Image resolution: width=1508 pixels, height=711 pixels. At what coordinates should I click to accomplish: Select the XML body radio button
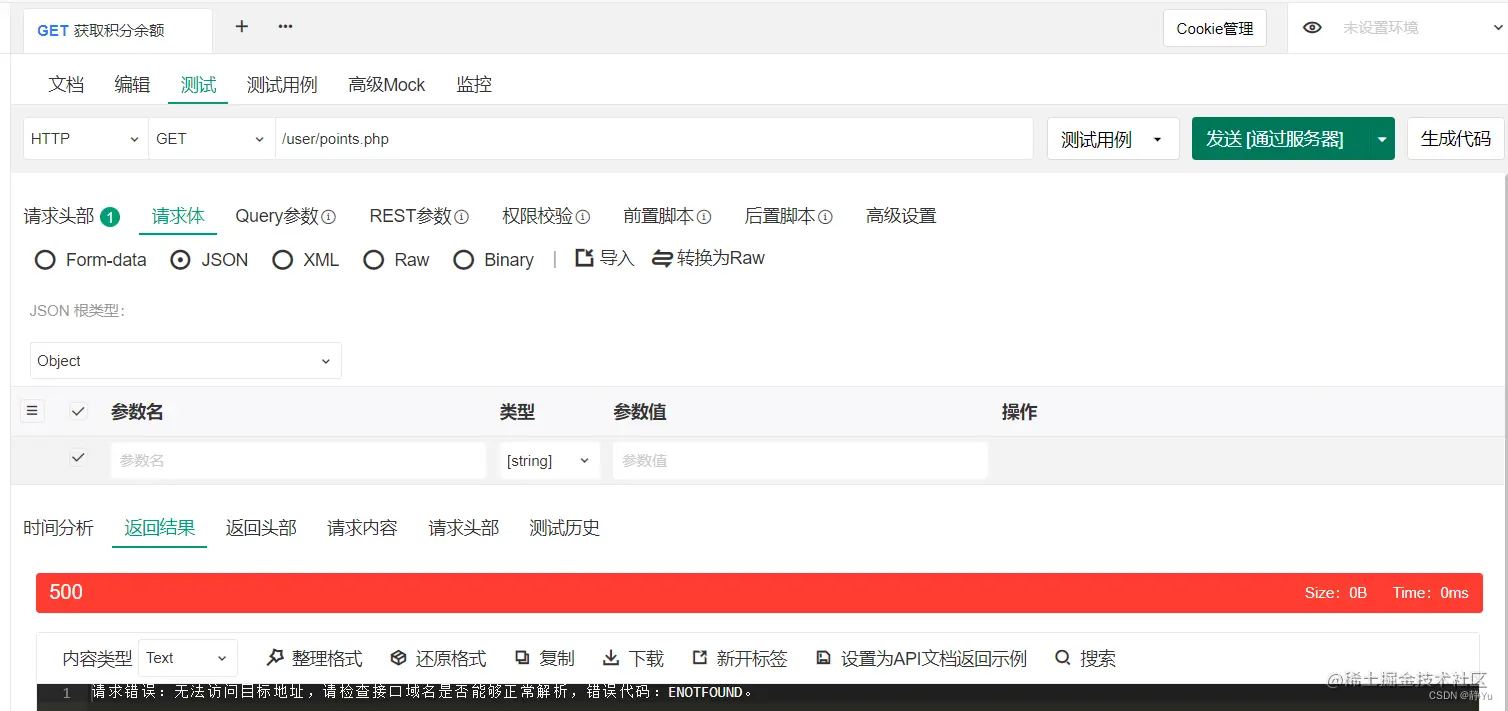283,259
